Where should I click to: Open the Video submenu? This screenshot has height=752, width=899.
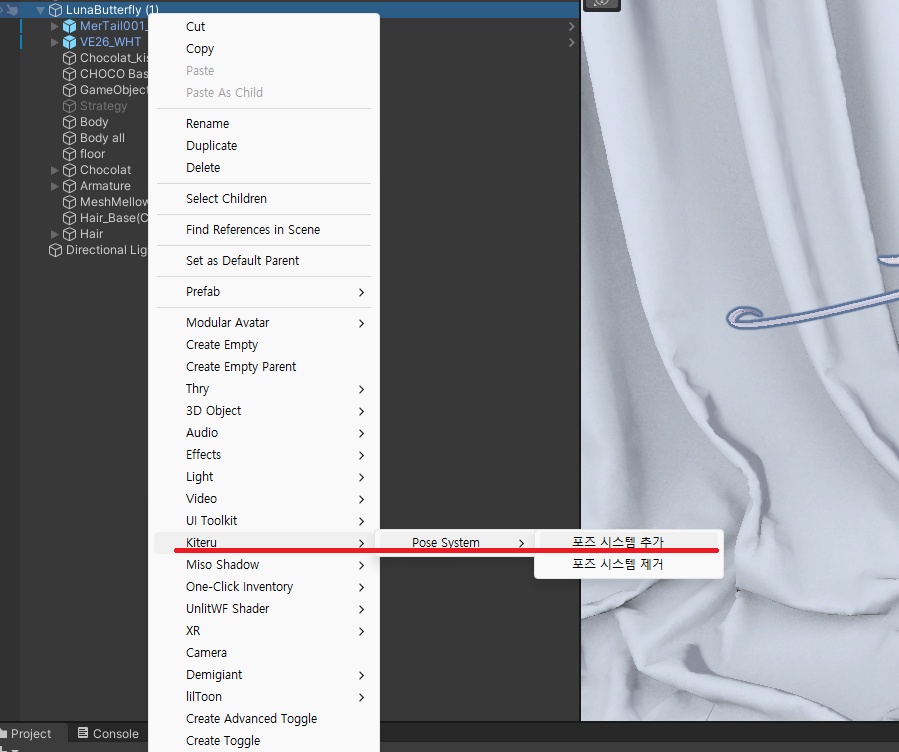(x=264, y=499)
